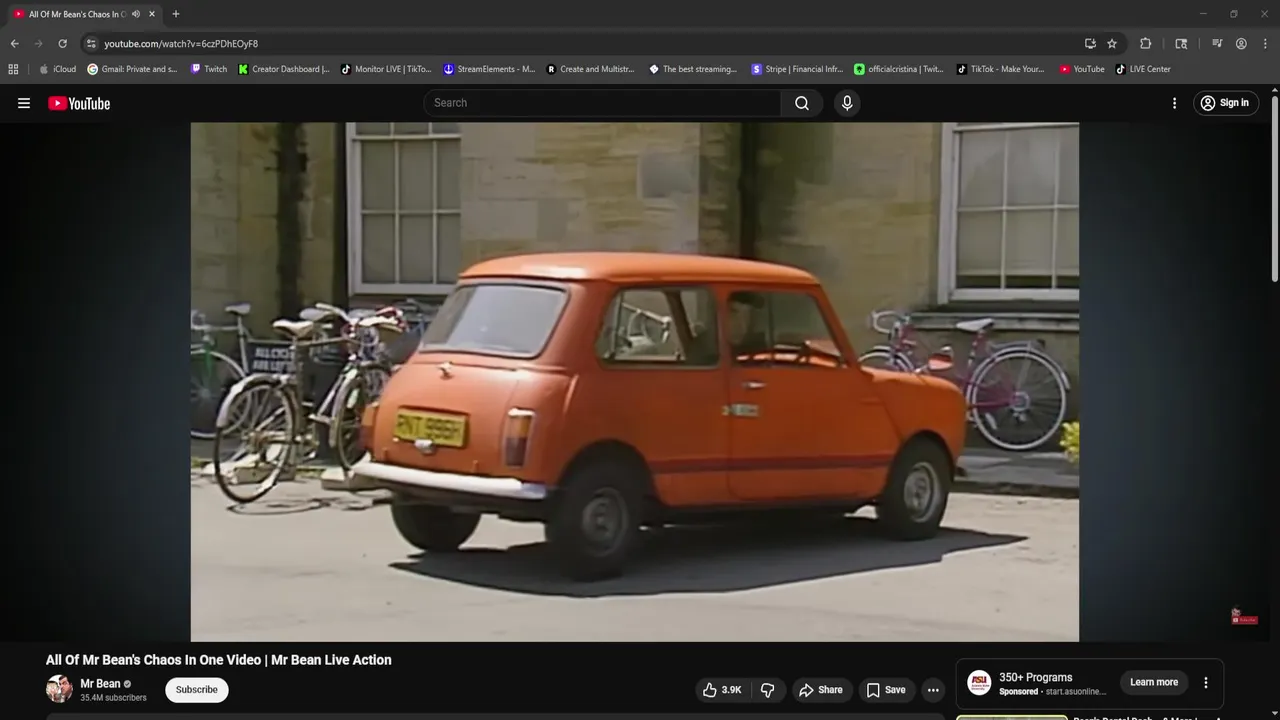This screenshot has height=720, width=1280.
Task: View site information icon in address bar
Action: [x=91, y=44]
